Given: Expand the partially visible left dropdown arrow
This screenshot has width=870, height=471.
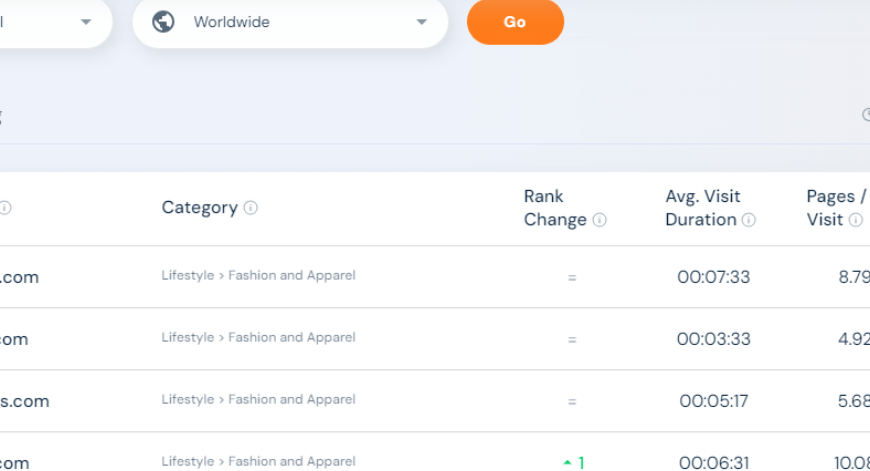Looking at the screenshot, I should (85, 22).
